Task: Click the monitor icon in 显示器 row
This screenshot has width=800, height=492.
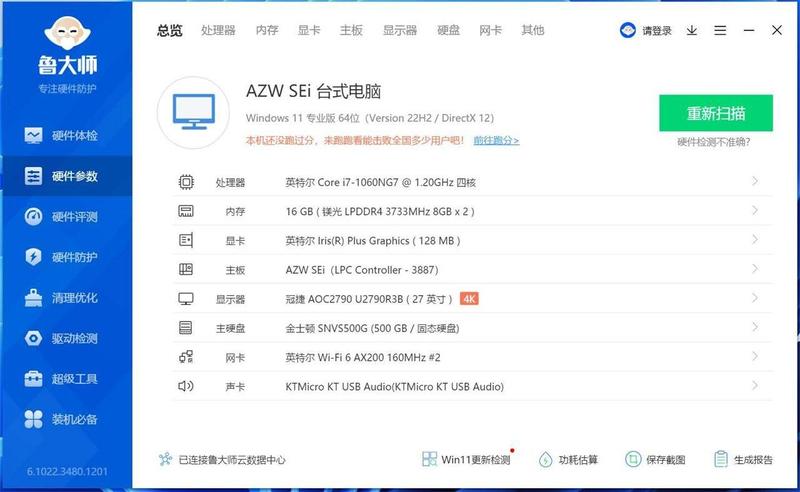Action: [x=186, y=299]
